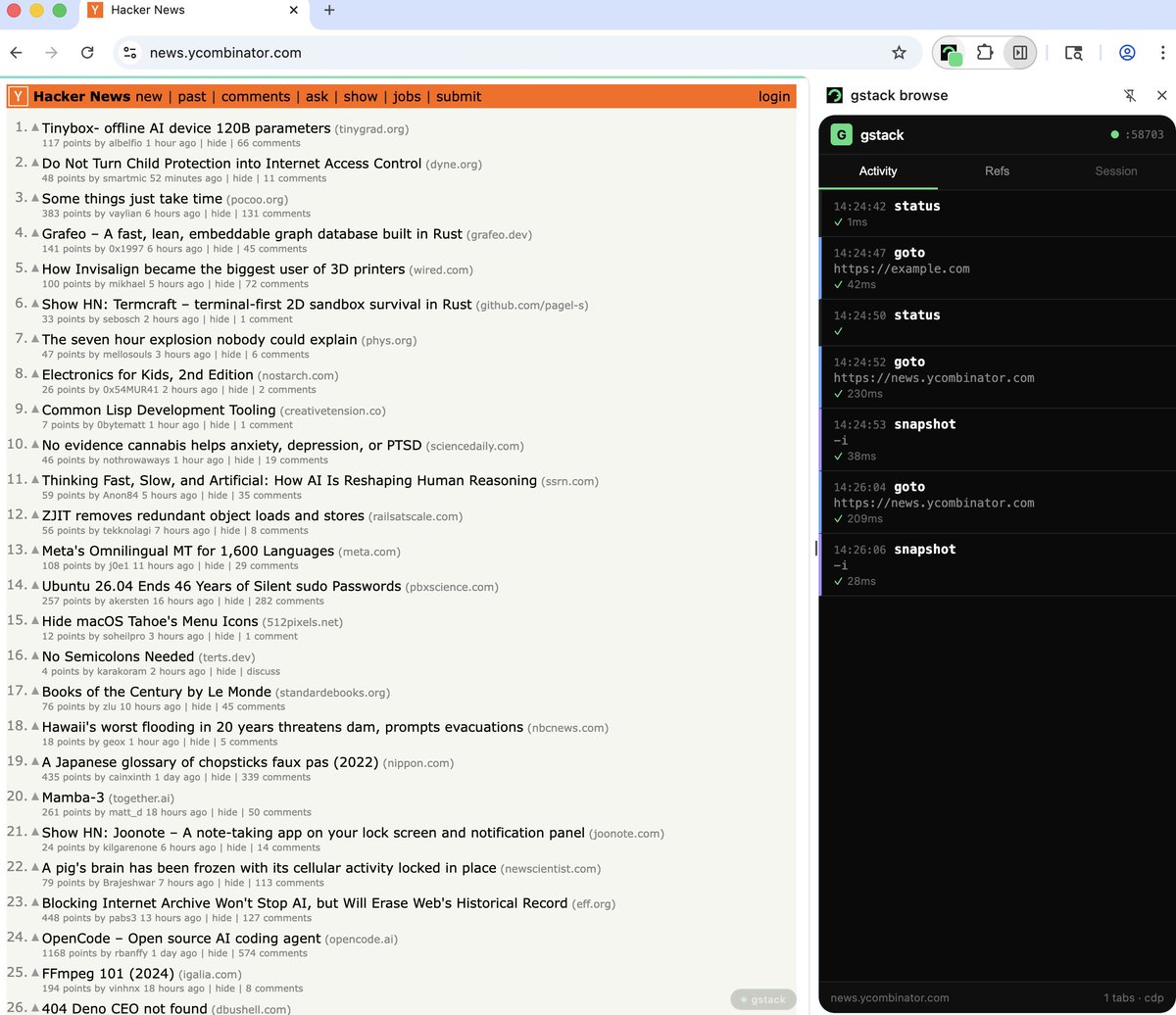
Task: Click the login link
Action: pos(774,96)
